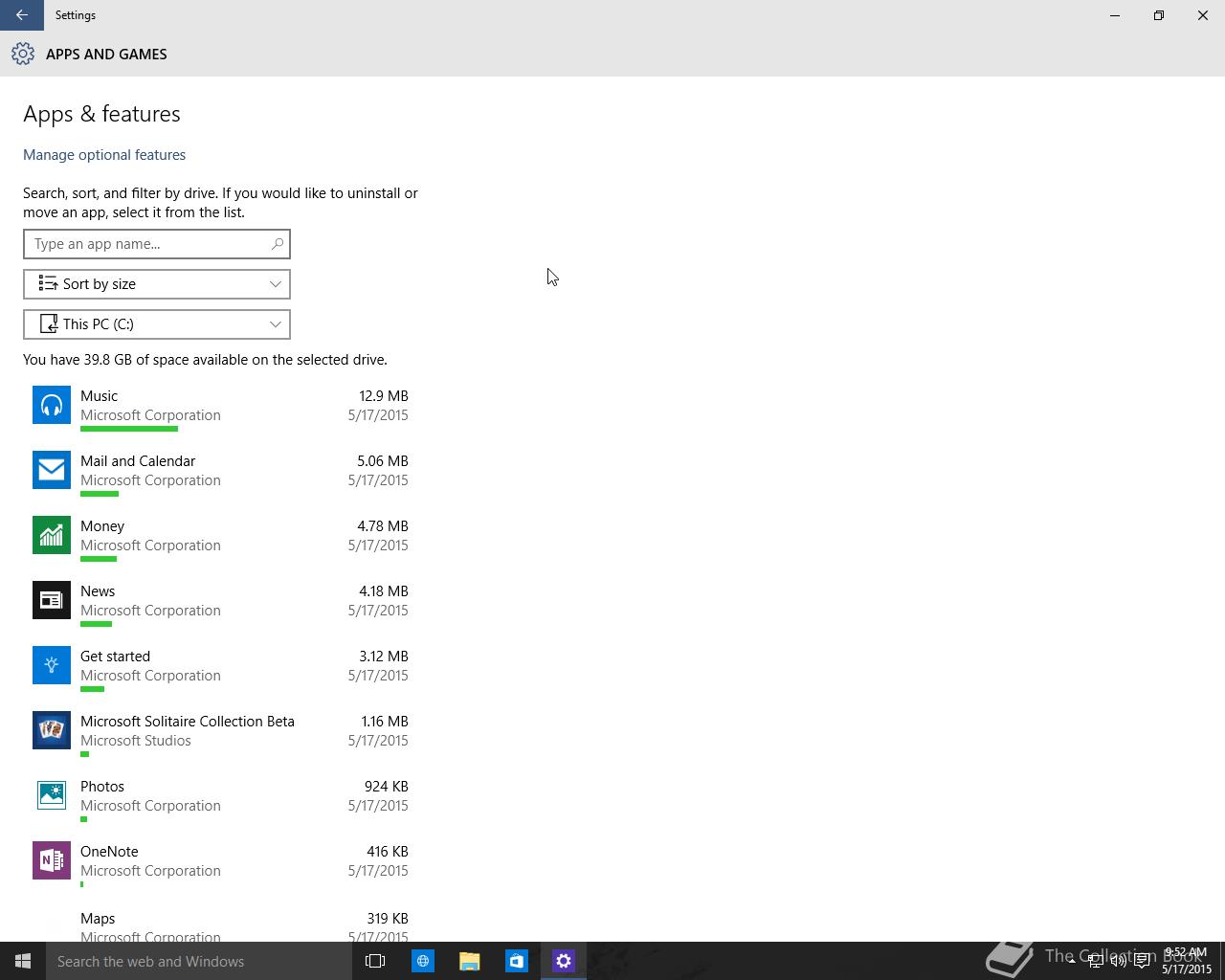
Task: Open File Explorer from the taskbar
Action: point(469,961)
